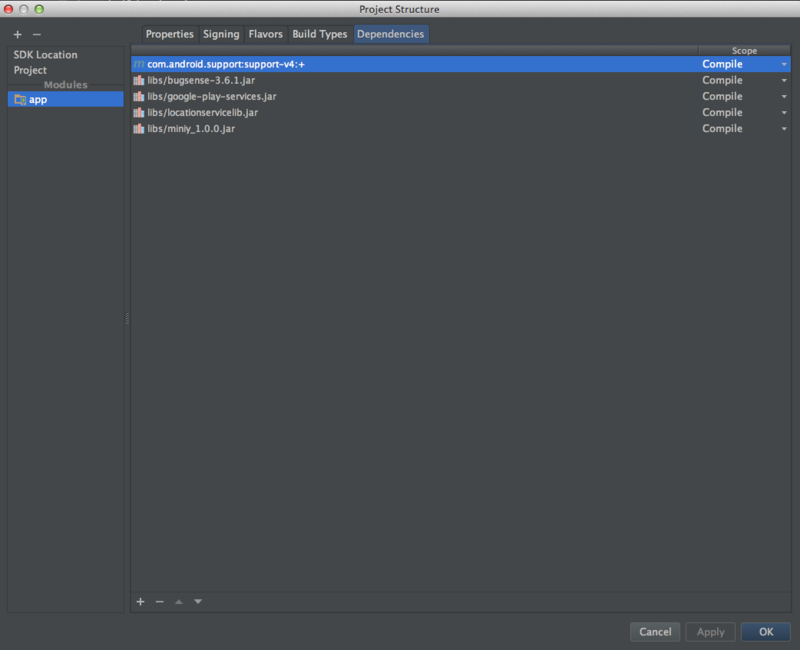Click the Apply button
Screen dimensions: 800x650
coord(710,632)
